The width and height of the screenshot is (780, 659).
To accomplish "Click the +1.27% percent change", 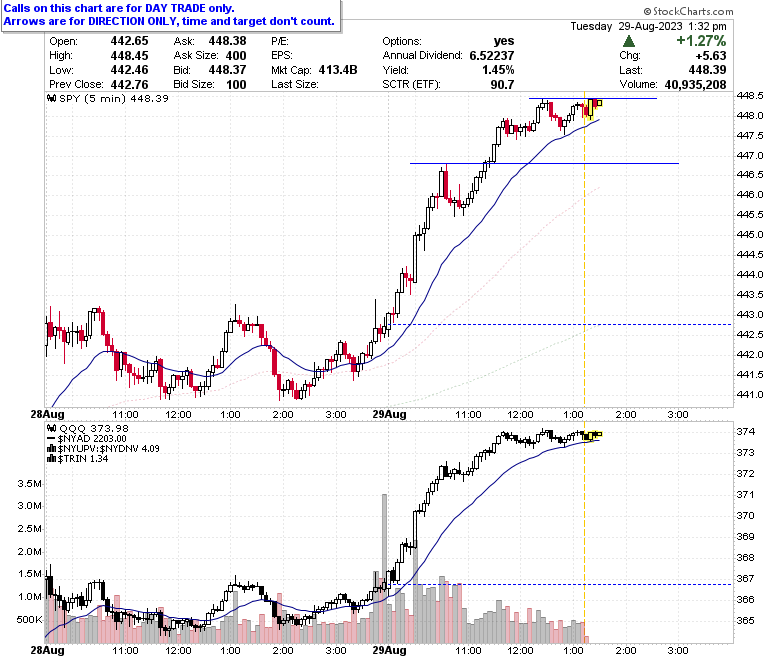I will (701, 41).
